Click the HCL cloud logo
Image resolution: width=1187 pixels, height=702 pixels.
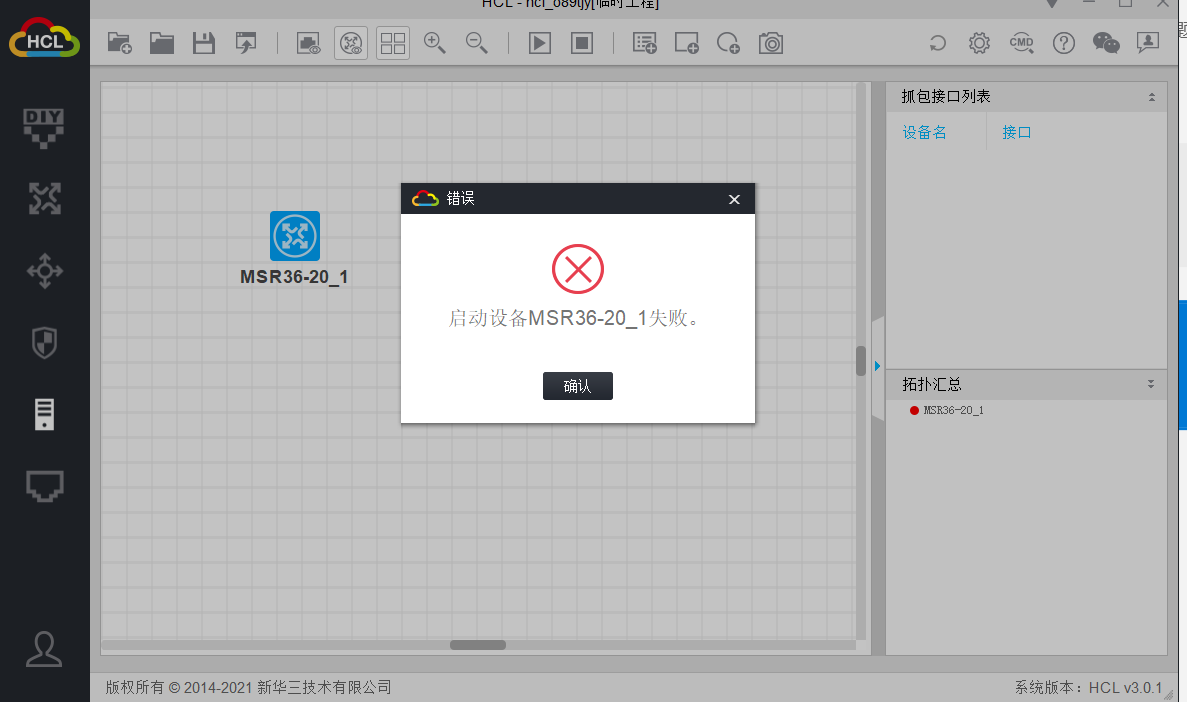click(44, 38)
